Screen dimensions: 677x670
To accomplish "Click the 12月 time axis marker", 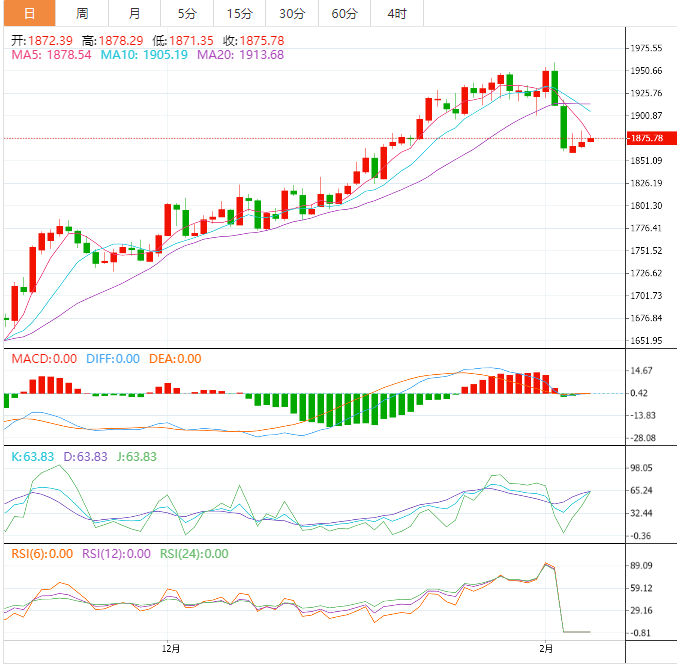I will pyautogui.click(x=171, y=648).
